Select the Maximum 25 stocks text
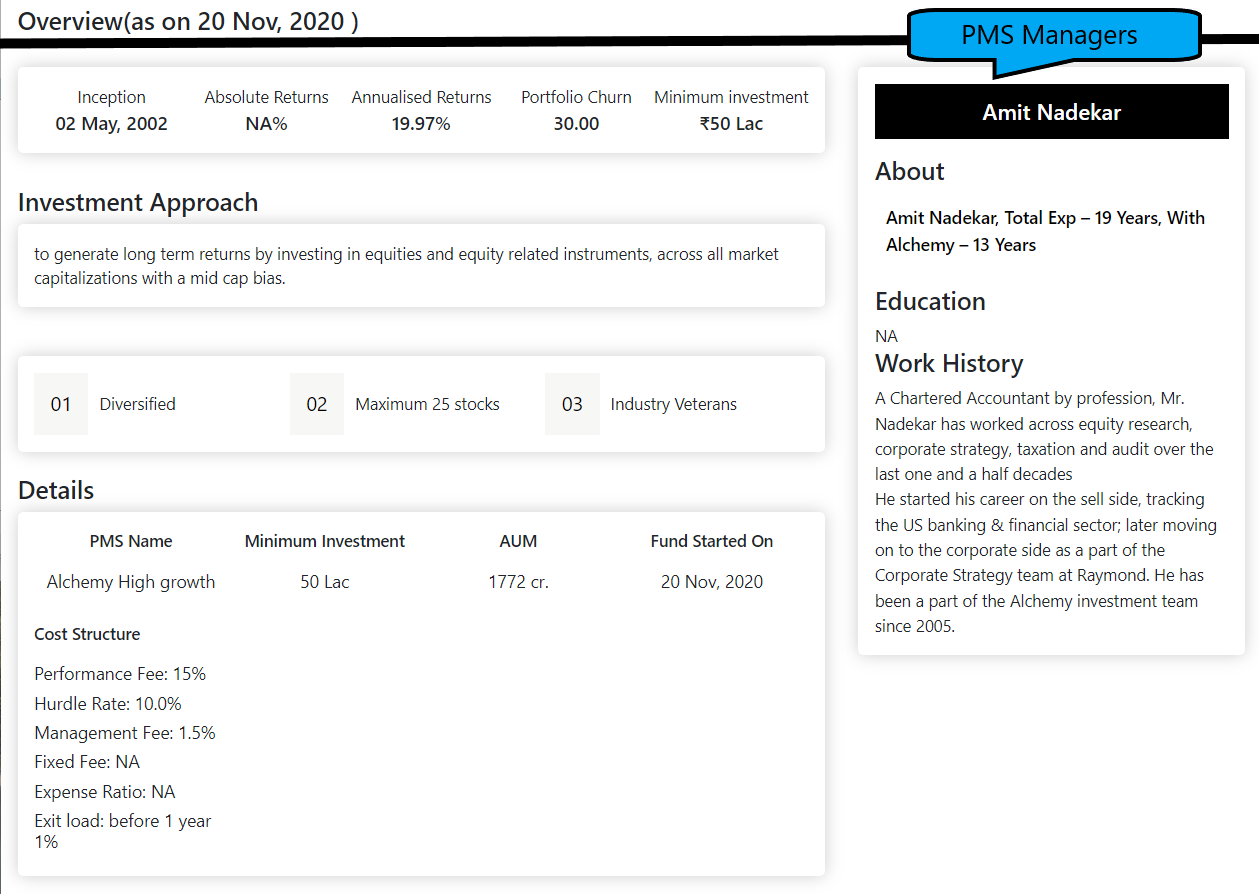This screenshot has width=1259, height=894. click(428, 404)
